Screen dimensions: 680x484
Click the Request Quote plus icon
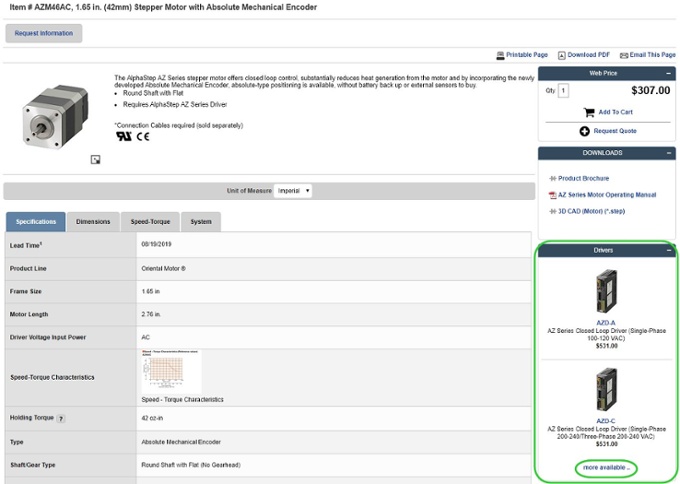pos(584,131)
